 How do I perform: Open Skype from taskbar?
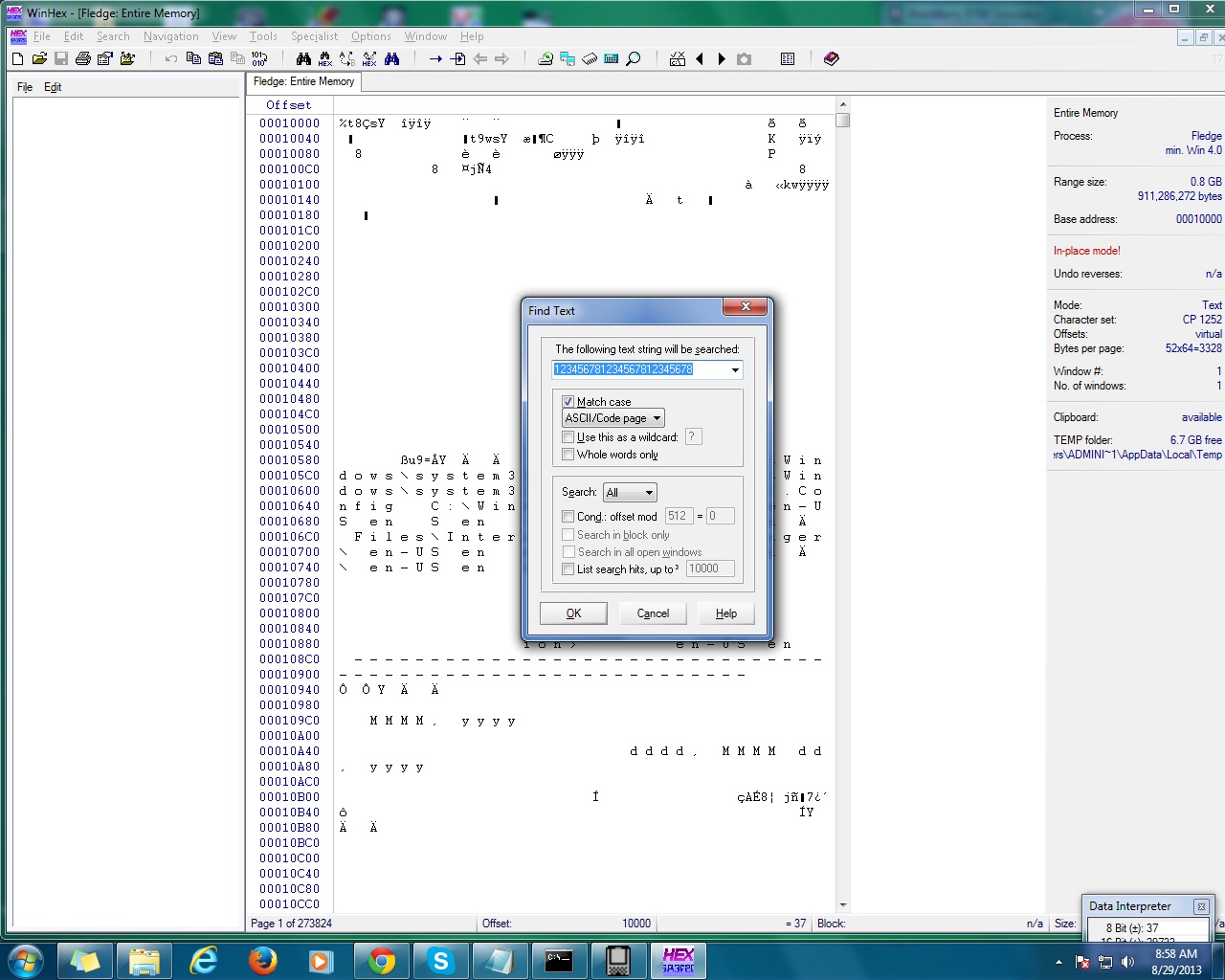click(440, 960)
